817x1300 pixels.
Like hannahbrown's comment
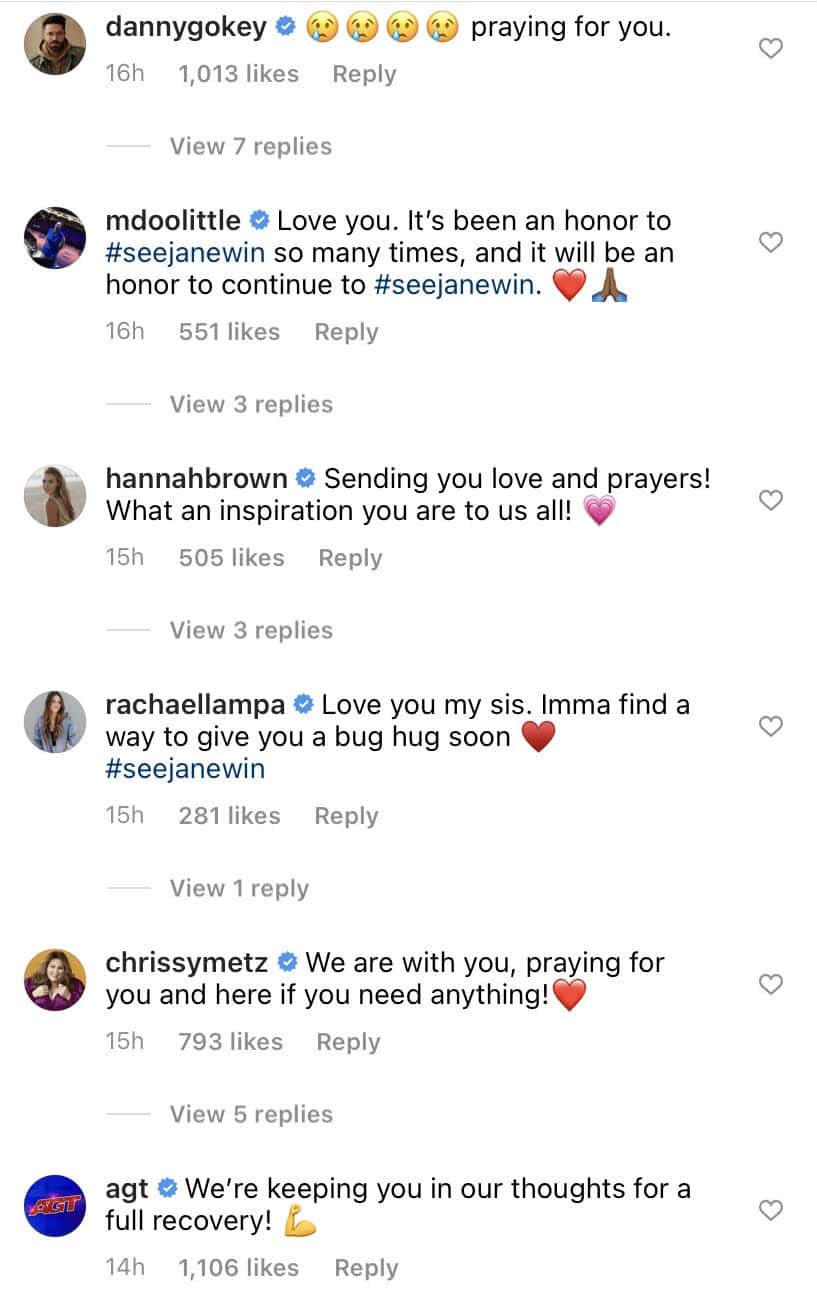click(770, 500)
